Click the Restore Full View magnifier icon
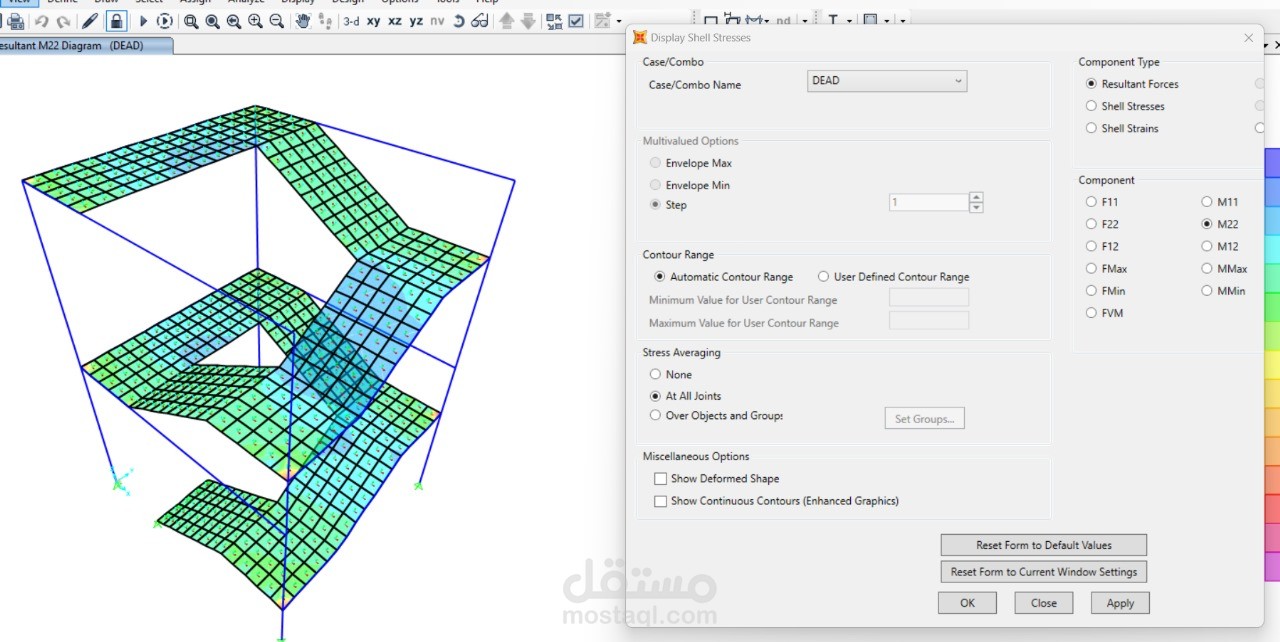This screenshot has width=1280, height=642. [212, 21]
